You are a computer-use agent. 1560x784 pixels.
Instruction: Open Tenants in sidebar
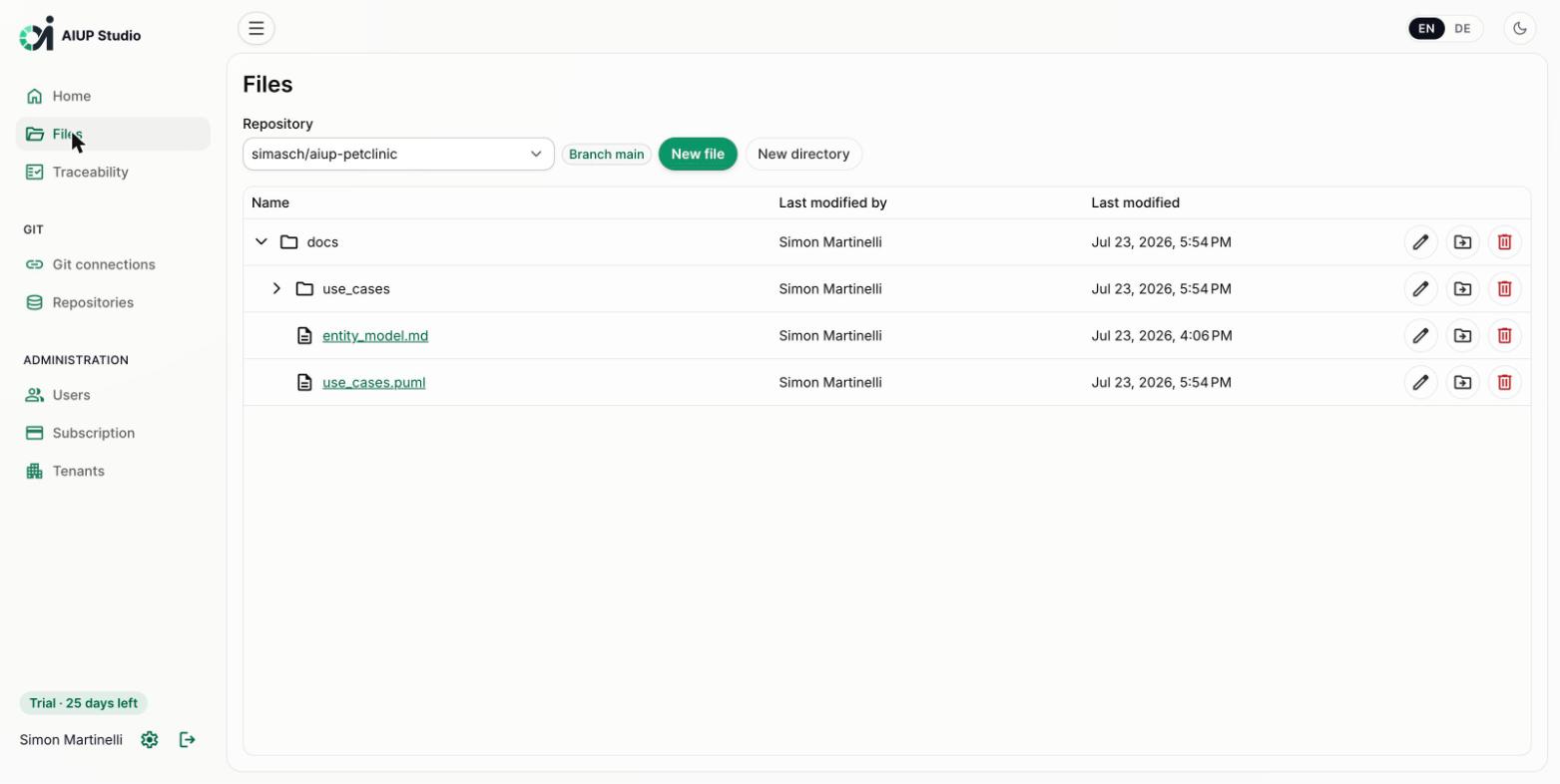(x=113, y=472)
